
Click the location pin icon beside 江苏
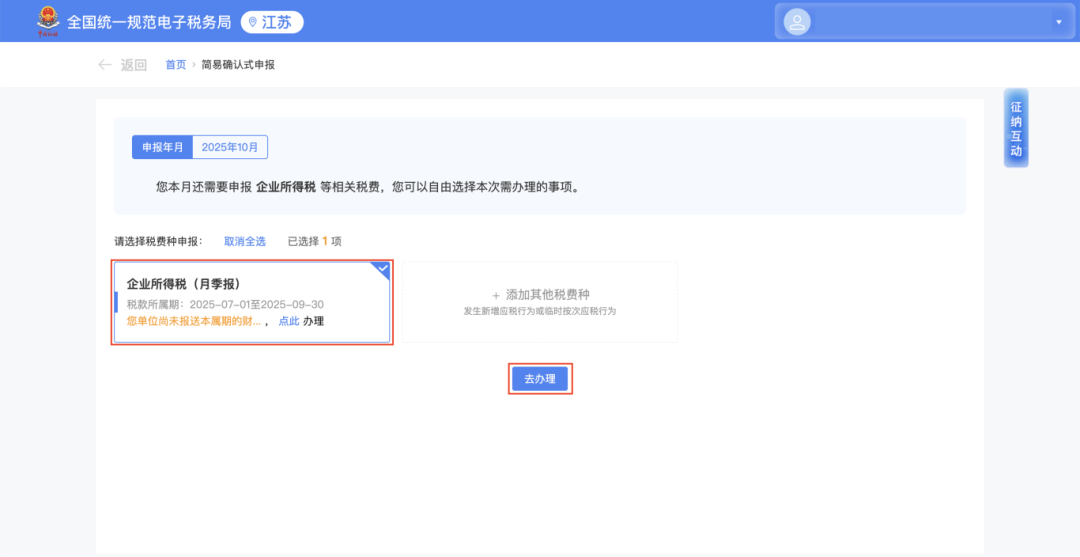(x=252, y=22)
